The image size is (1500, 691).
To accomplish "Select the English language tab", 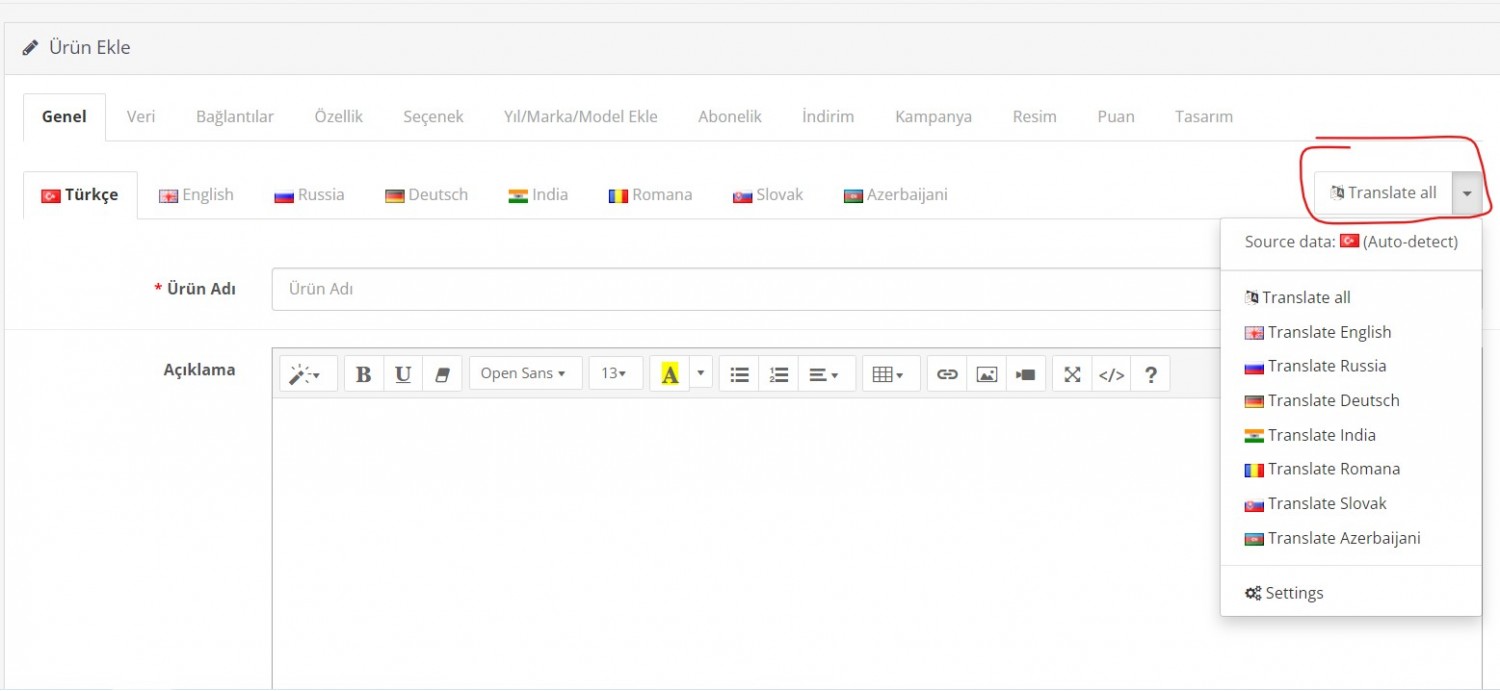I will (x=197, y=195).
